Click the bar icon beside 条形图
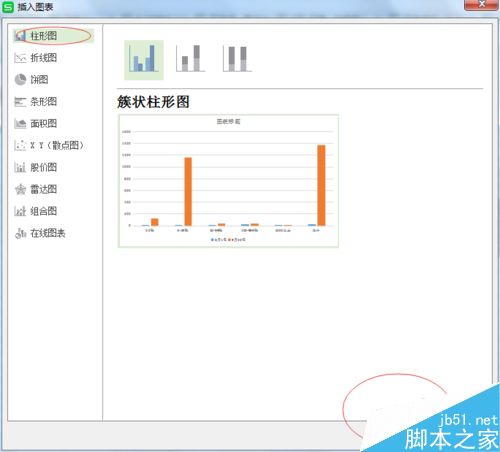The image size is (500, 452). tap(20, 102)
